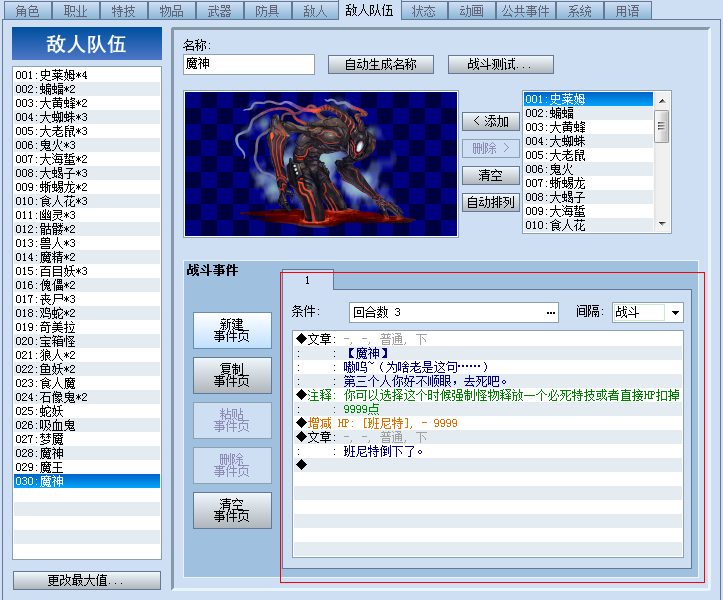The width and height of the screenshot is (723, 600).
Task: Switch to the 动画 tab
Action: 471,10
